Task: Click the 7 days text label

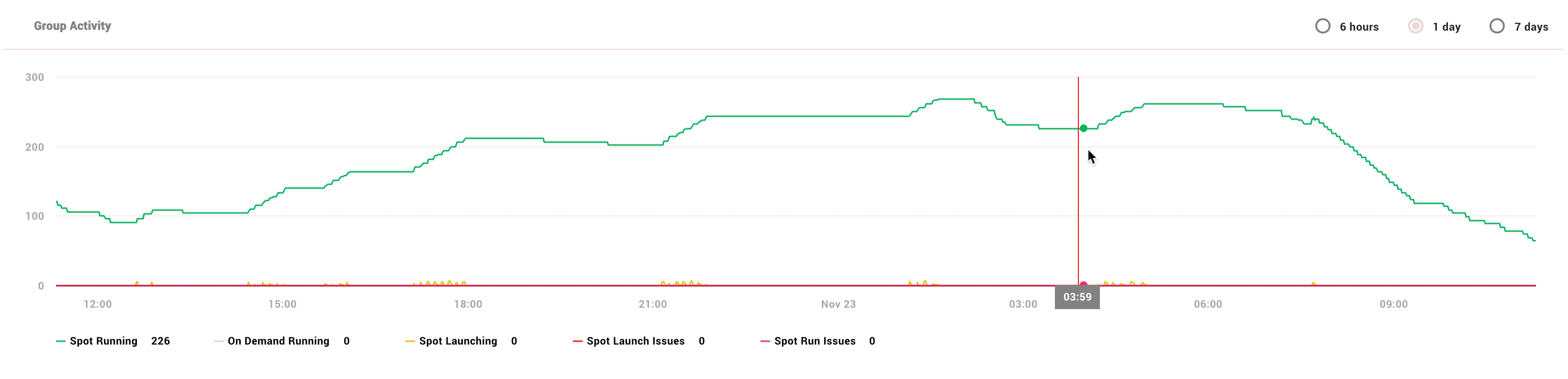Action: pyautogui.click(x=1531, y=27)
